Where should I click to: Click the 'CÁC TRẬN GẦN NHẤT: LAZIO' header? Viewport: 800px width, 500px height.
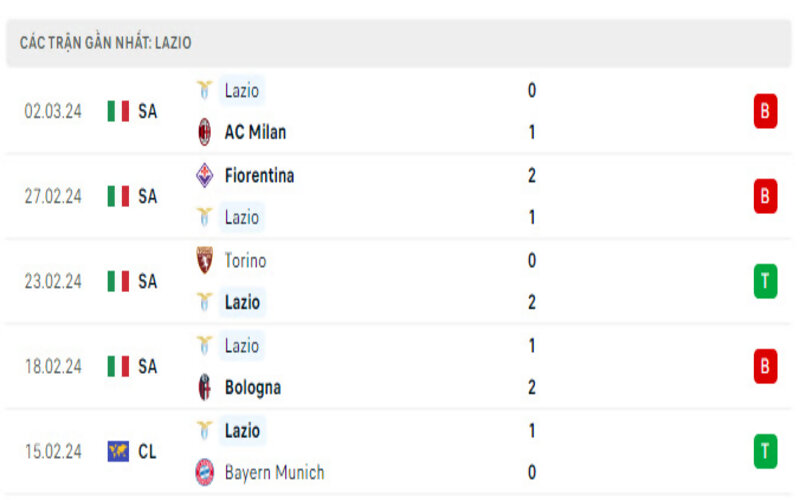click(x=105, y=43)
